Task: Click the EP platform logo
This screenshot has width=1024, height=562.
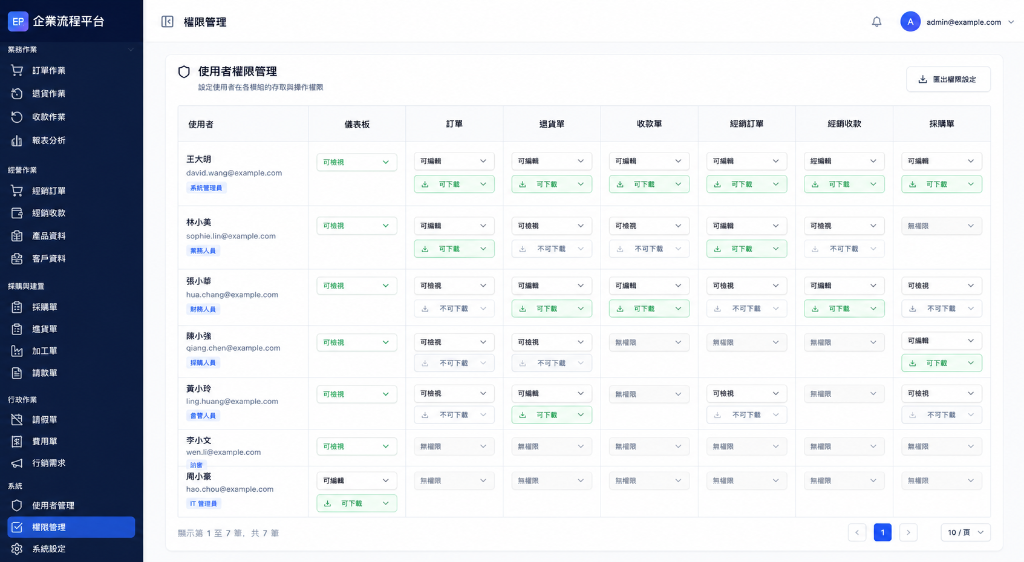Action: pos(18,22)
